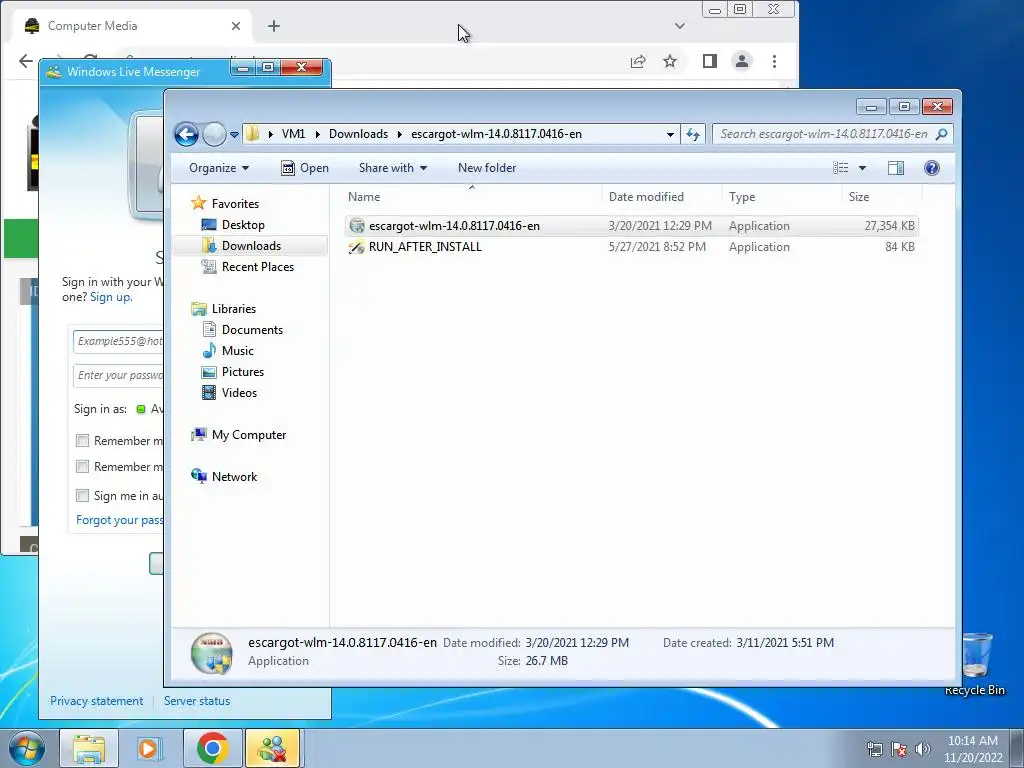Viewport: 1024px width, 768px height.
Task: Open the recent pages dropdown arrow
Action: [x=234, y=135]
